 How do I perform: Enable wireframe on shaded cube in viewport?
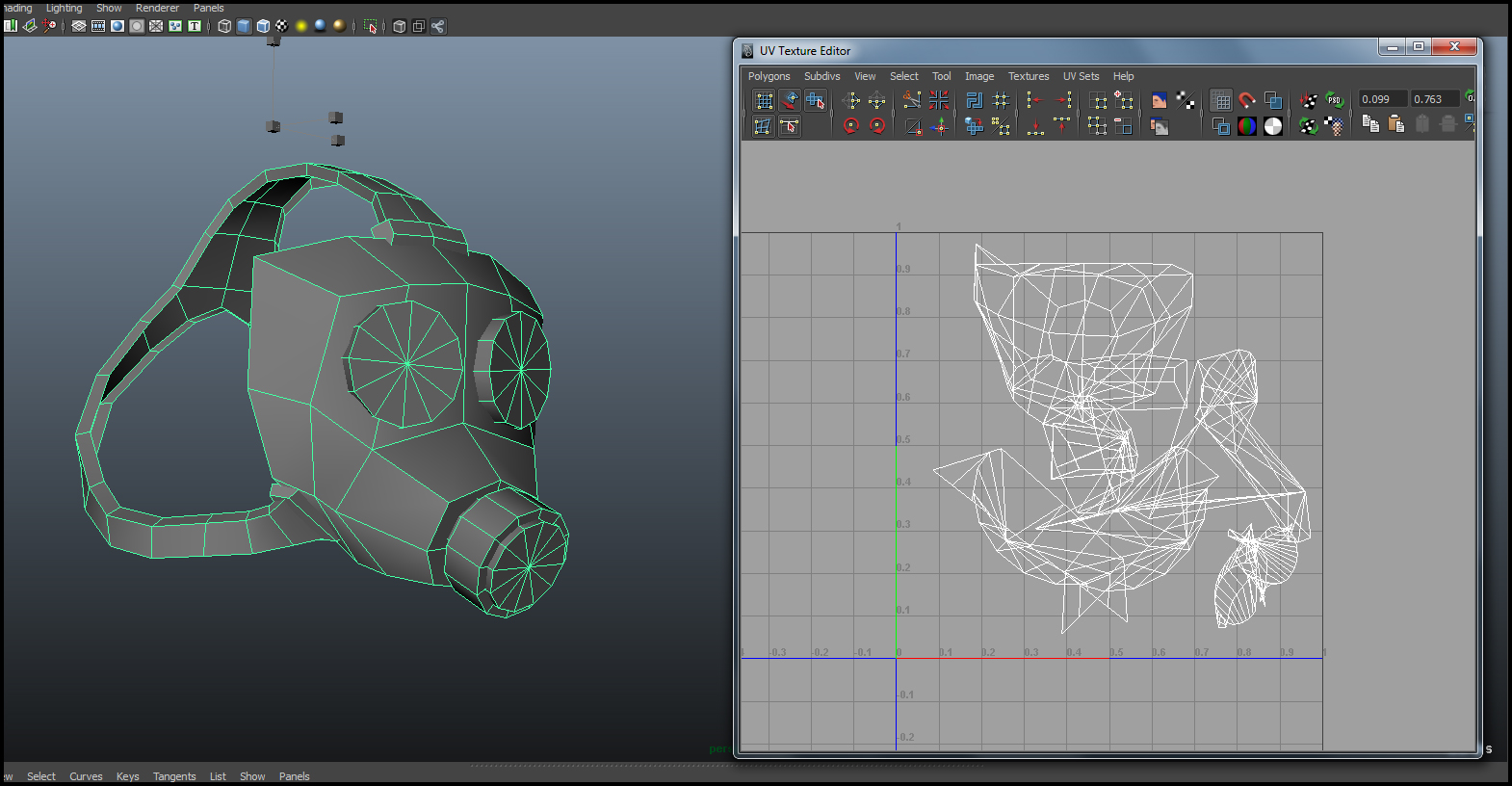pyautogui.click(x=263, y=26)
